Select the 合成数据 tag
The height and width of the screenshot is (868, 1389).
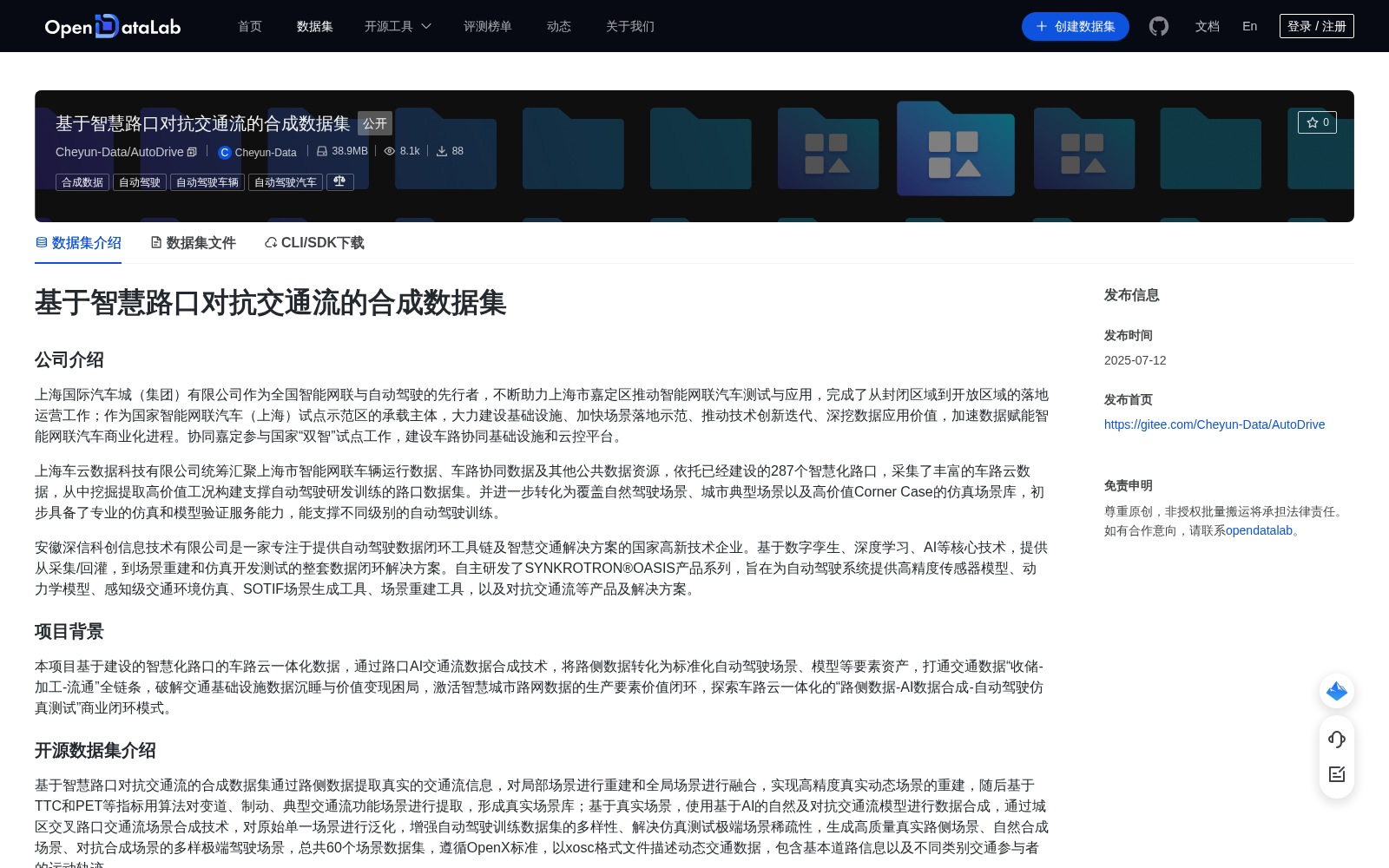pyautogui.click(x=82, y=182)
